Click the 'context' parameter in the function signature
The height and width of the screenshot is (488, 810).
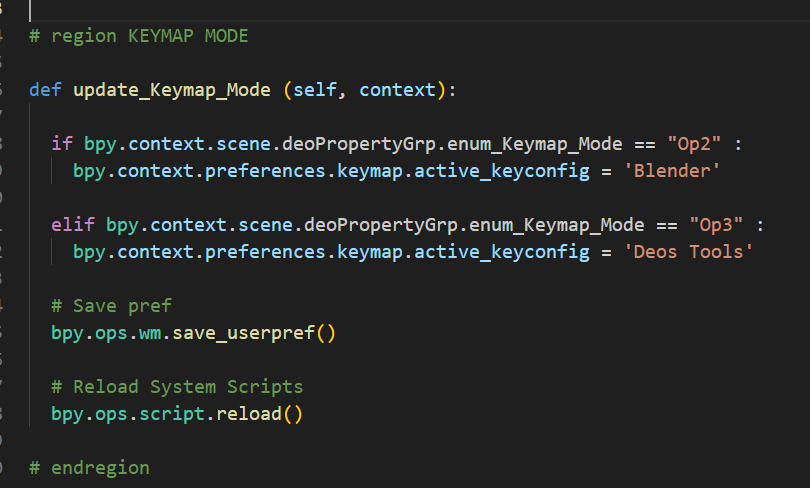[x=397, y=90]
